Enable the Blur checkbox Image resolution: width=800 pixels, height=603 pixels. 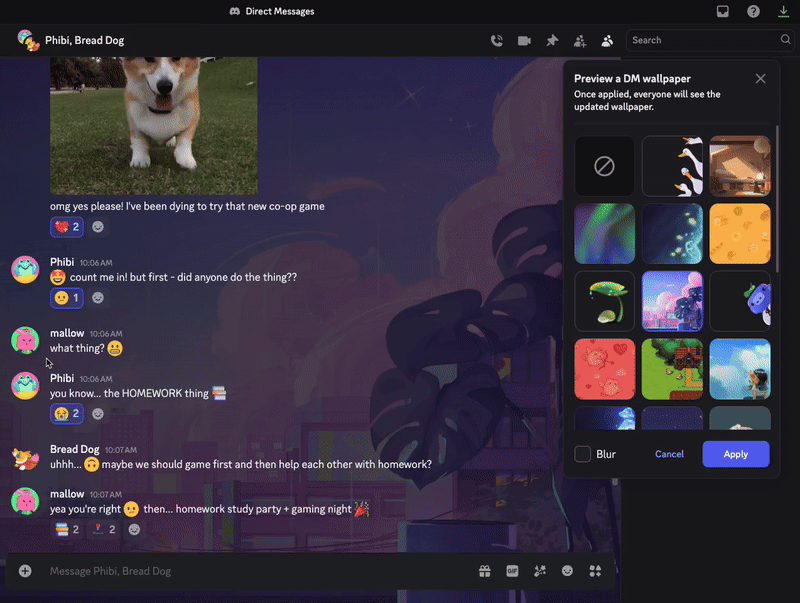tap(583, 454)
